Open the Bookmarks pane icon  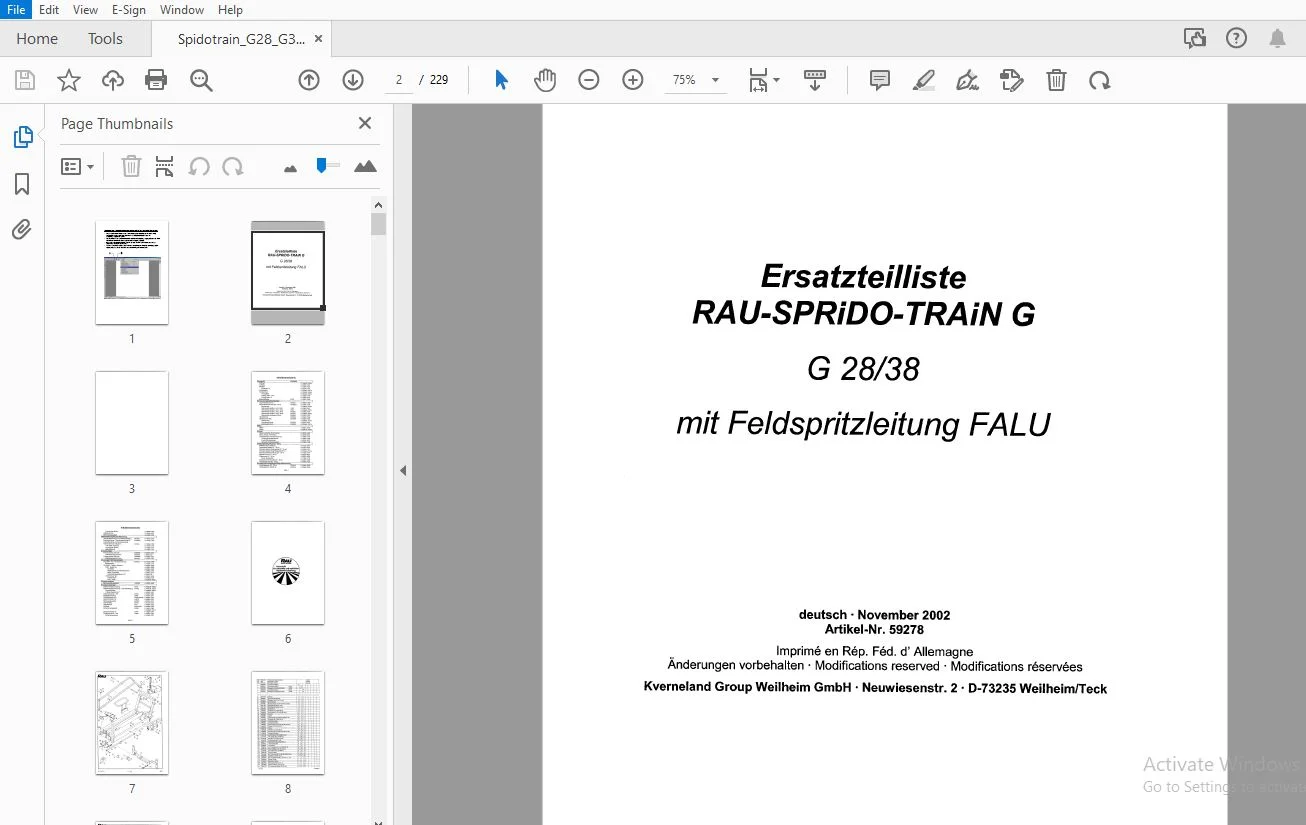point(22,184)
